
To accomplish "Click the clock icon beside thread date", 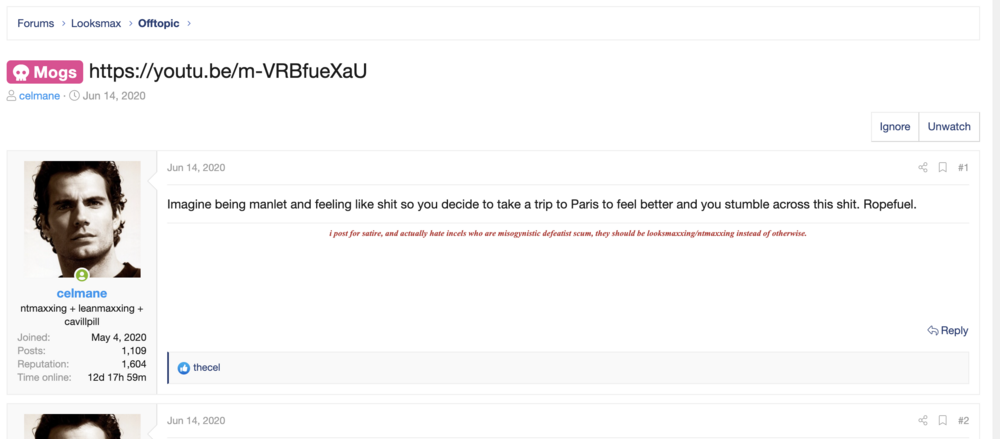I will 74,96.
